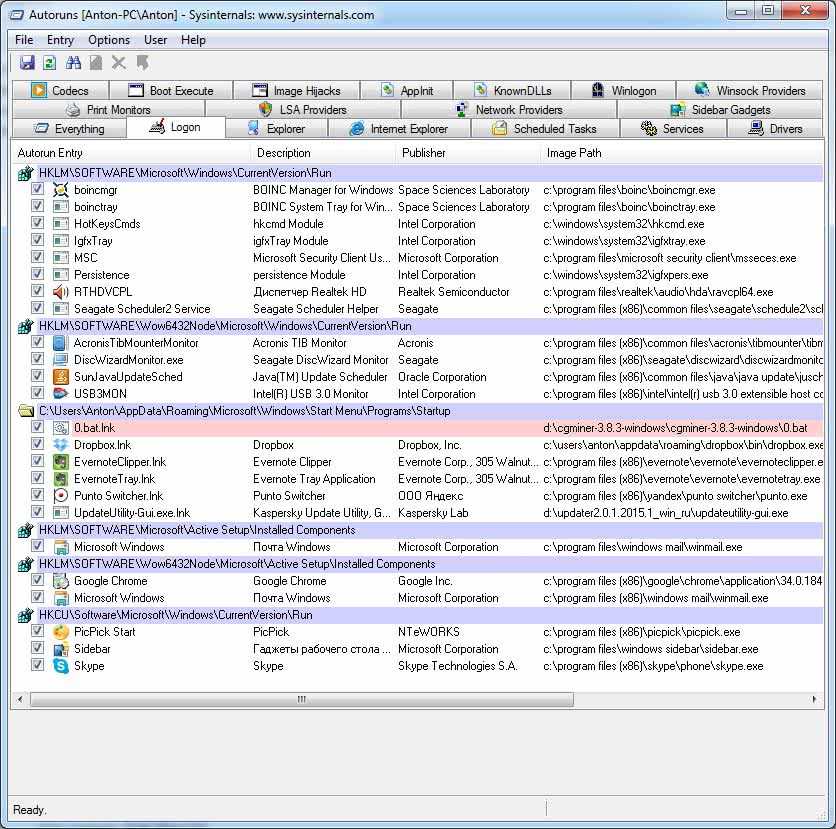The width and height of the screenshot is (836, 829).
Task: Click the horizontal scrollbar right arrow
Action: point(817,700)
